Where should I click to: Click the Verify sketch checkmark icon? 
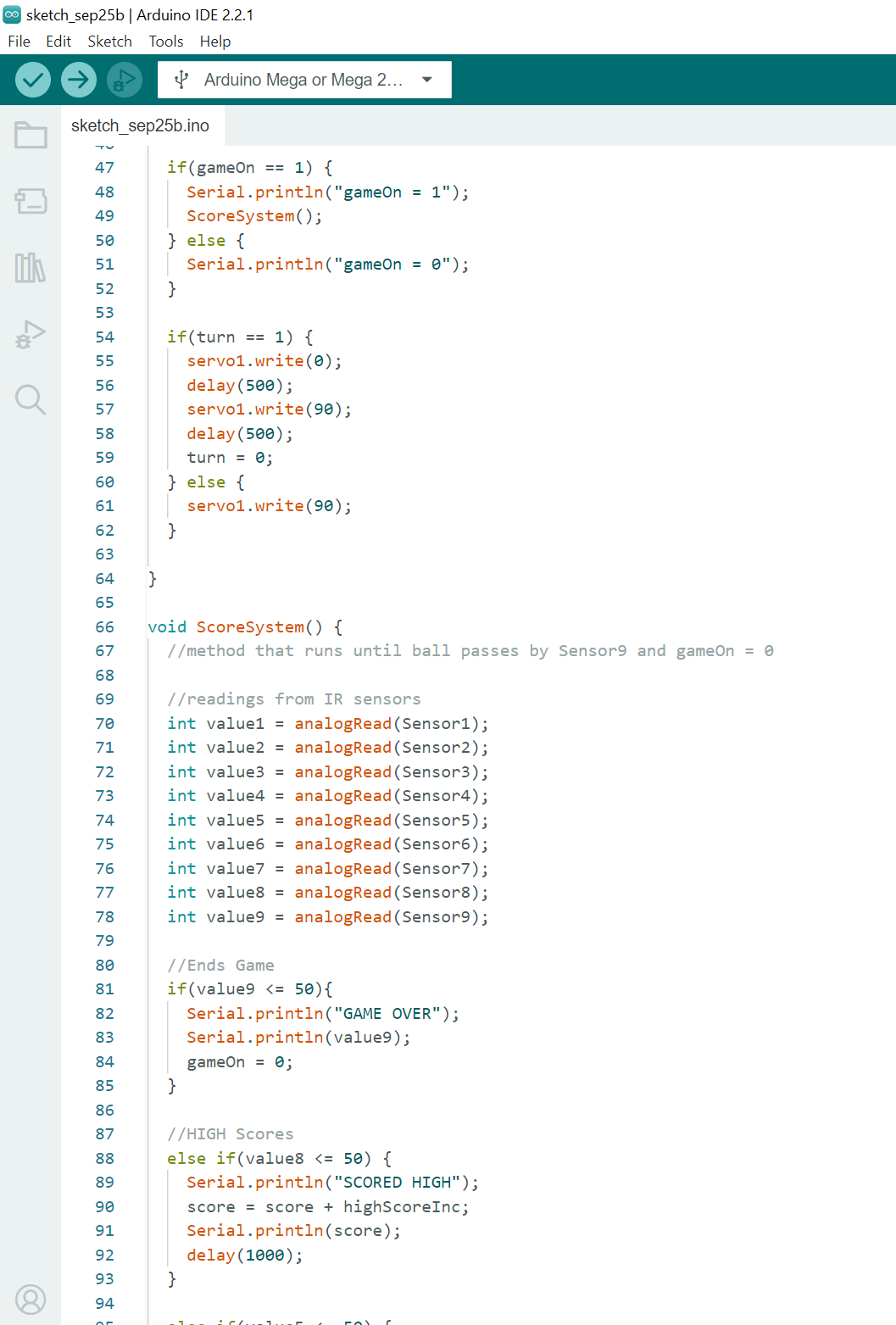click(32, 79)
